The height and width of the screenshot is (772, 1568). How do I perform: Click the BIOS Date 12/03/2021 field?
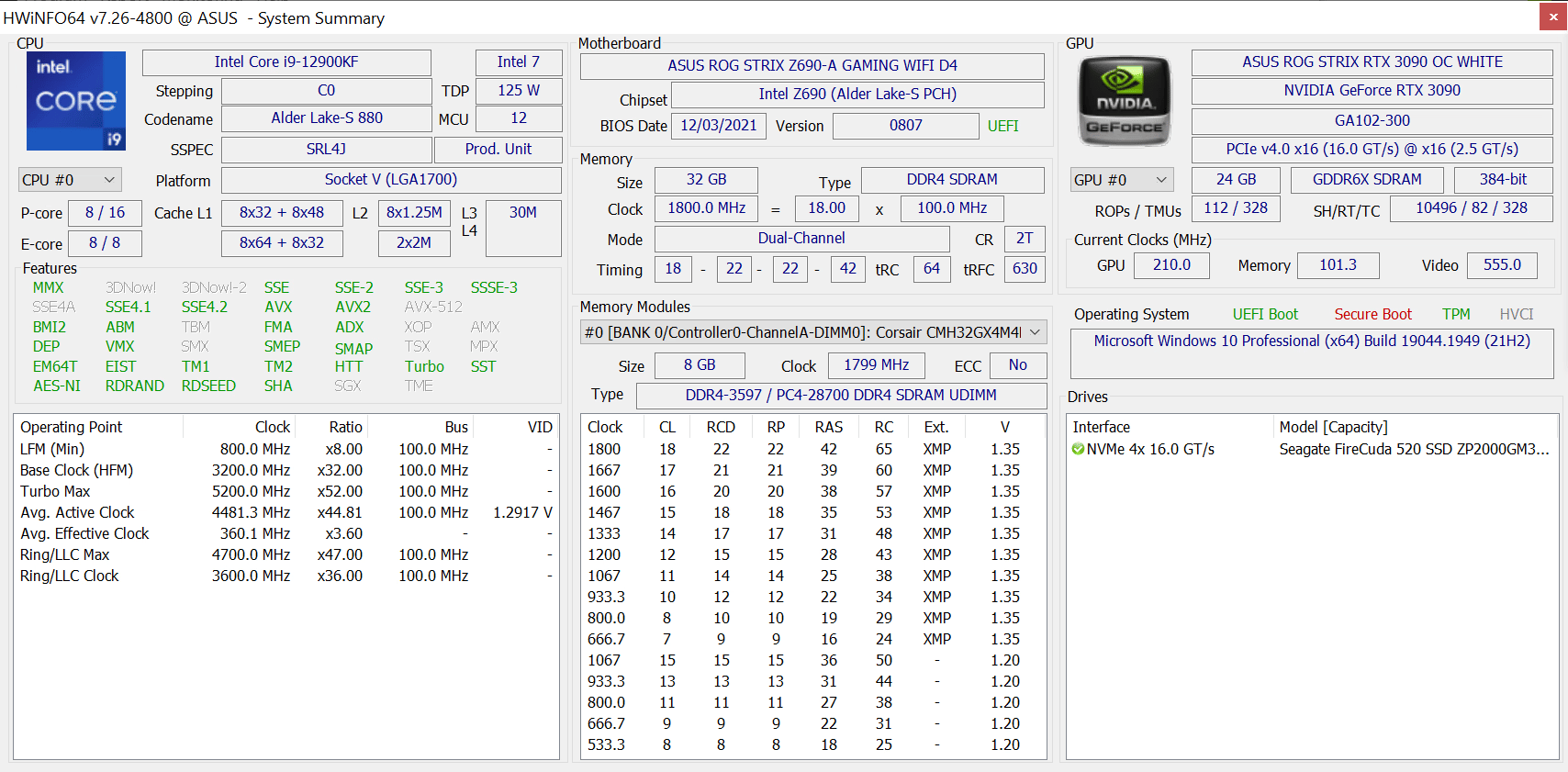pos(719,126)
